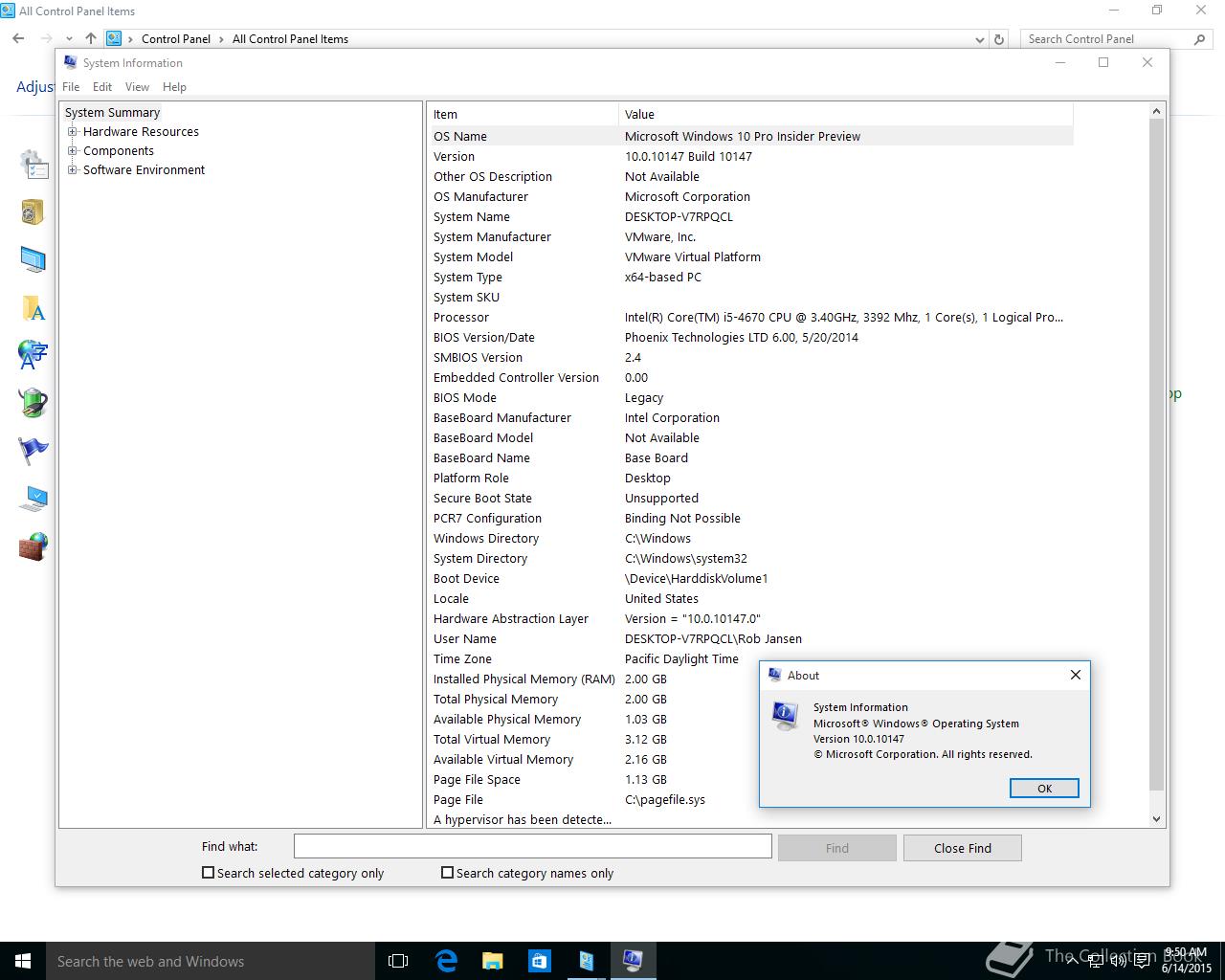Select the BIOS Version/Date row
The image size is (1225, 980).
750,337
